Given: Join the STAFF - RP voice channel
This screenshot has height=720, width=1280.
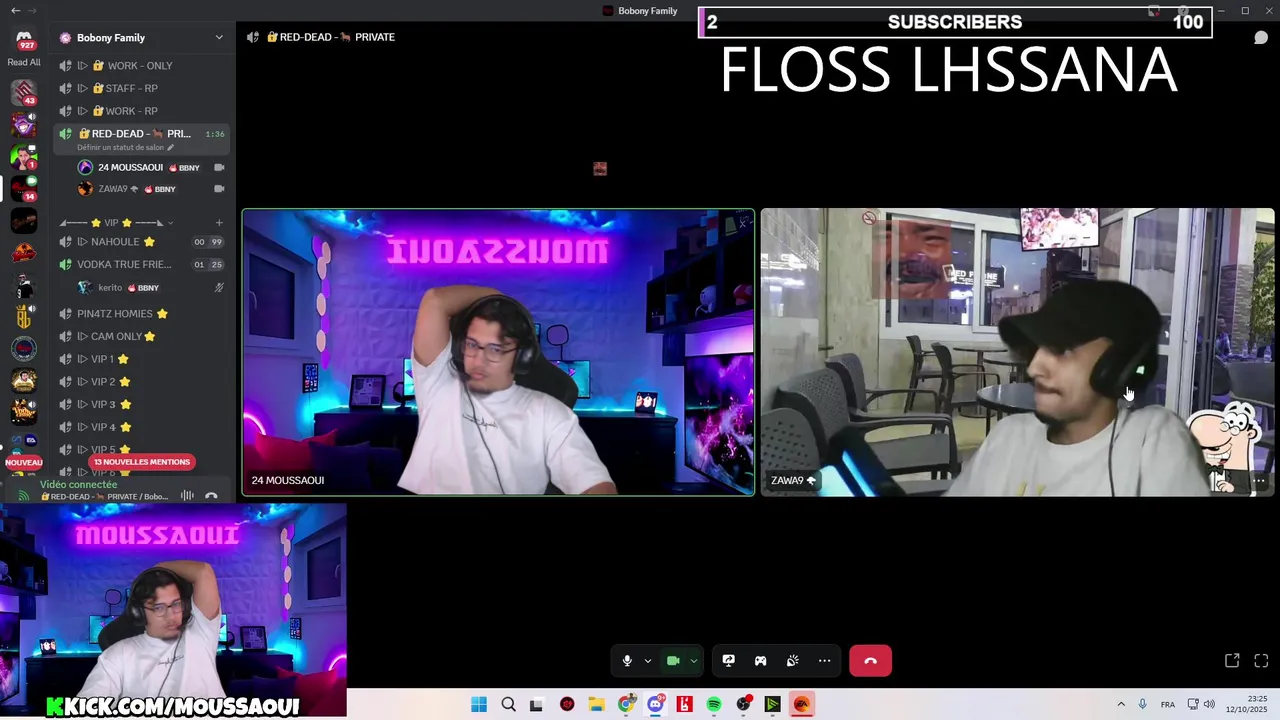Looking at the screenshot, I should coord(140,88).
